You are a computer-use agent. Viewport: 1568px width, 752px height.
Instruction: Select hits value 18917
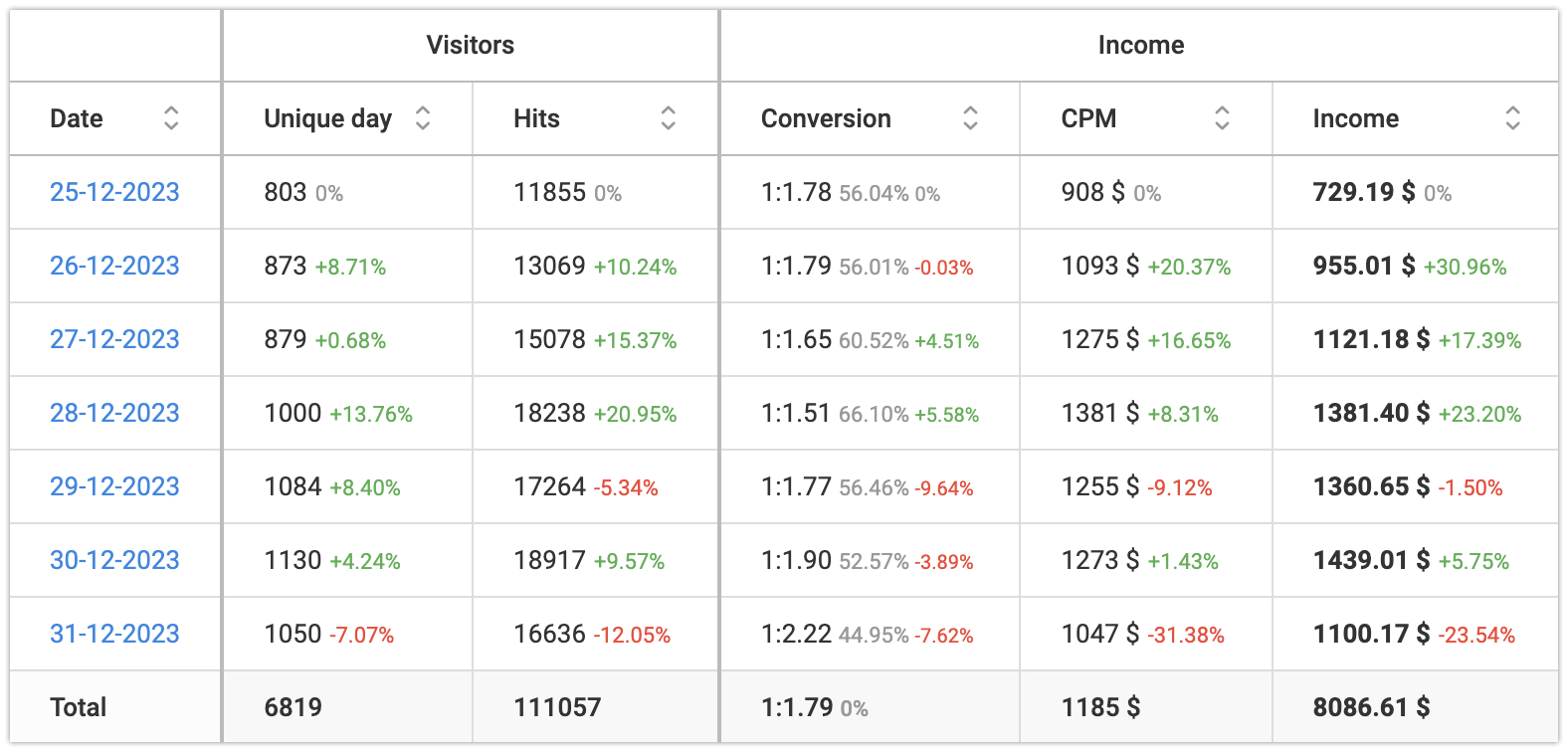550,560
